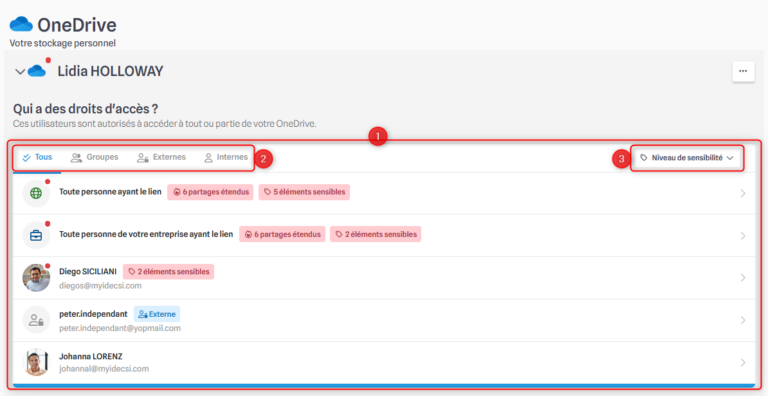Click the tag icon in Niveau de sensibilité

tap(644, 158)
